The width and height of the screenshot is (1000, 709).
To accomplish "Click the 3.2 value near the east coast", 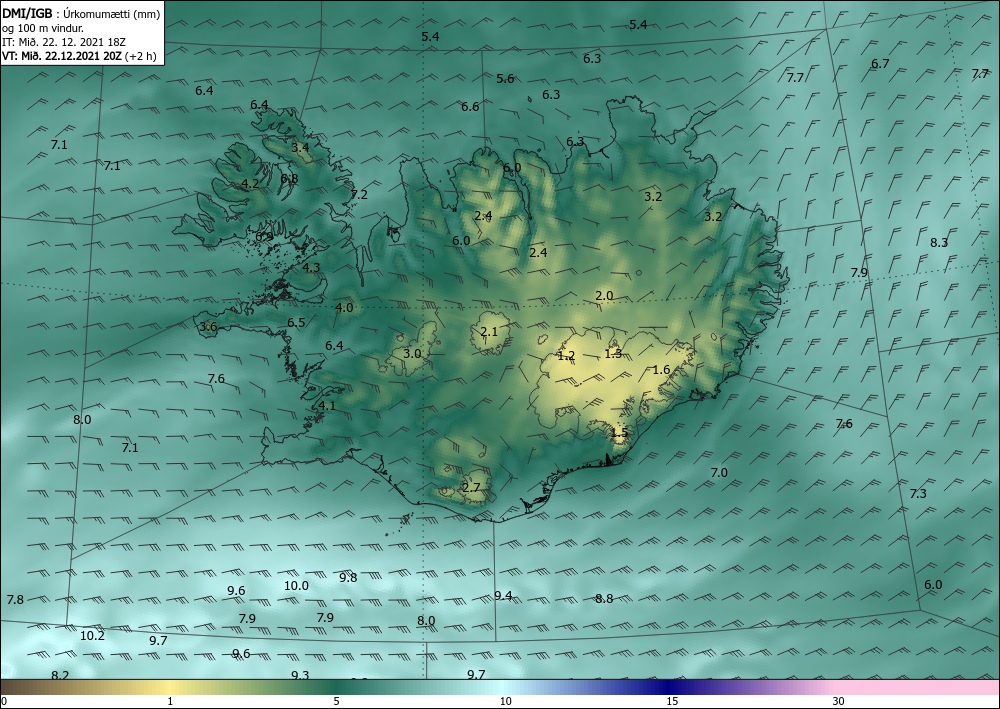I will 713,217.
